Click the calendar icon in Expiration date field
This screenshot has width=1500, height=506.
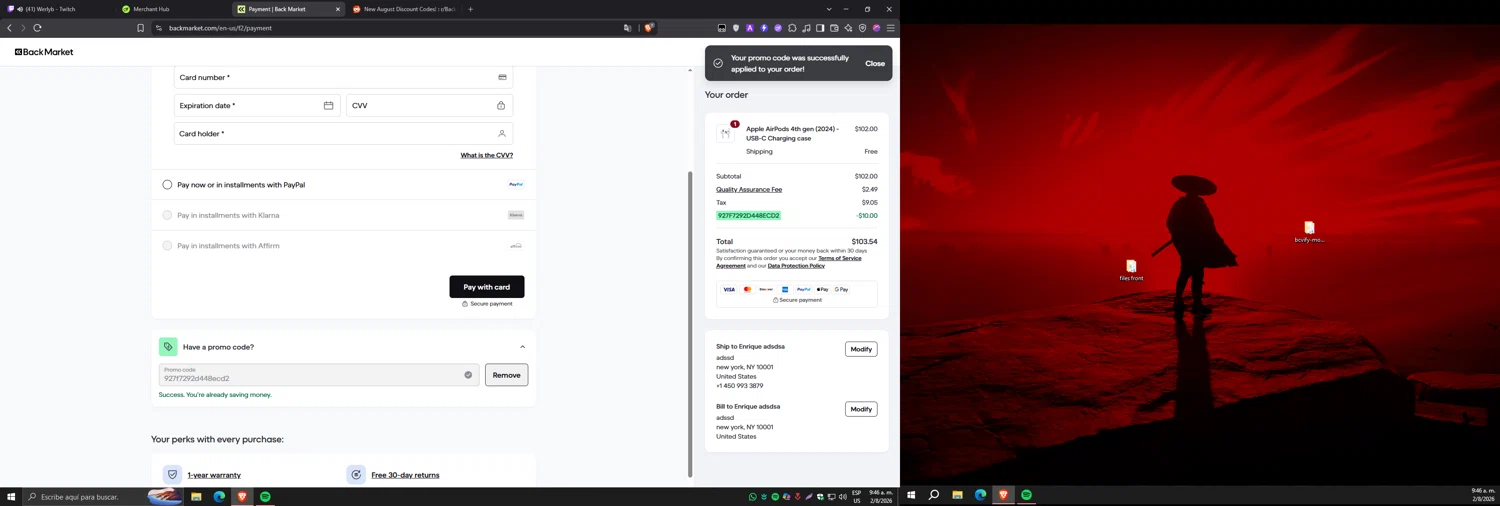click(328, 105)
